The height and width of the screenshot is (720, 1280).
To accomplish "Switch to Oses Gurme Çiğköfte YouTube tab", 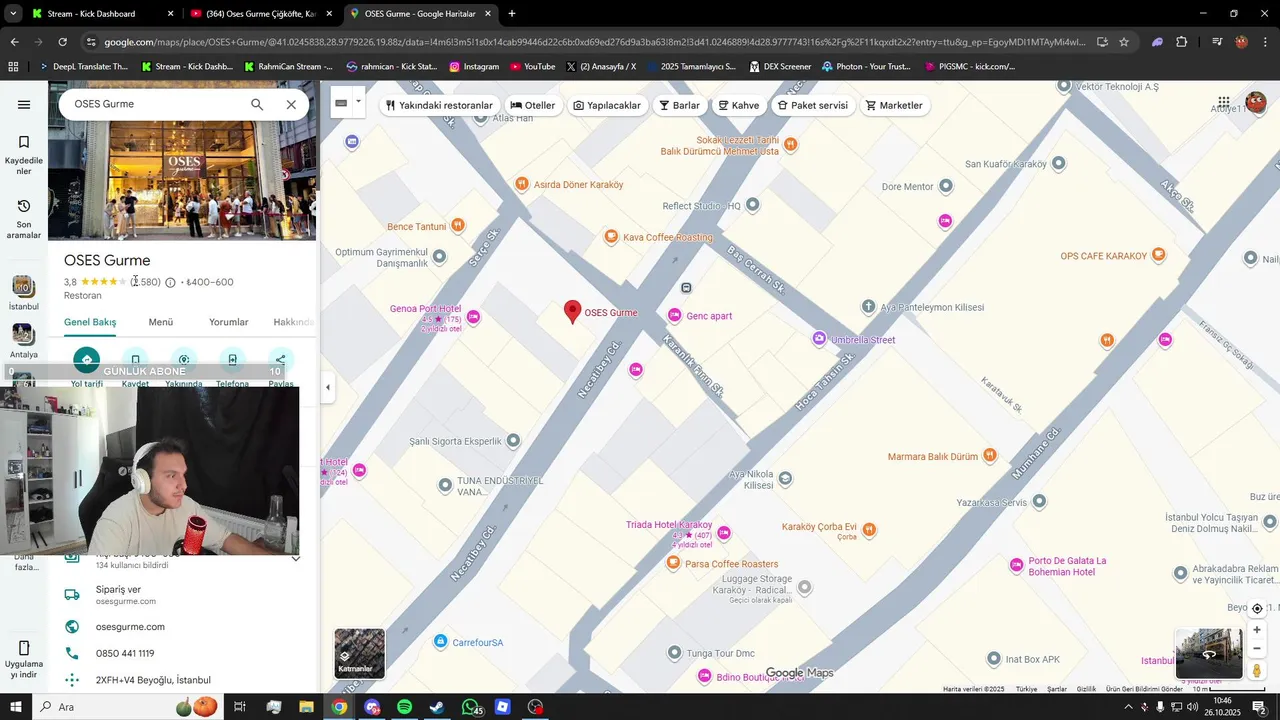I will pyautogui.click(x=260, y=14).
